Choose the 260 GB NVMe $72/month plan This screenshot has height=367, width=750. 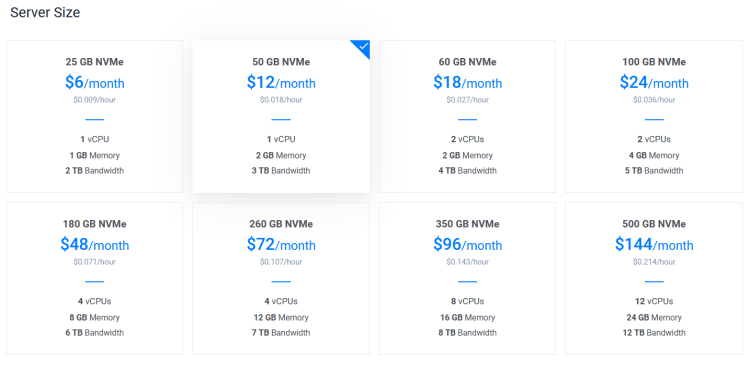(281, 278)
